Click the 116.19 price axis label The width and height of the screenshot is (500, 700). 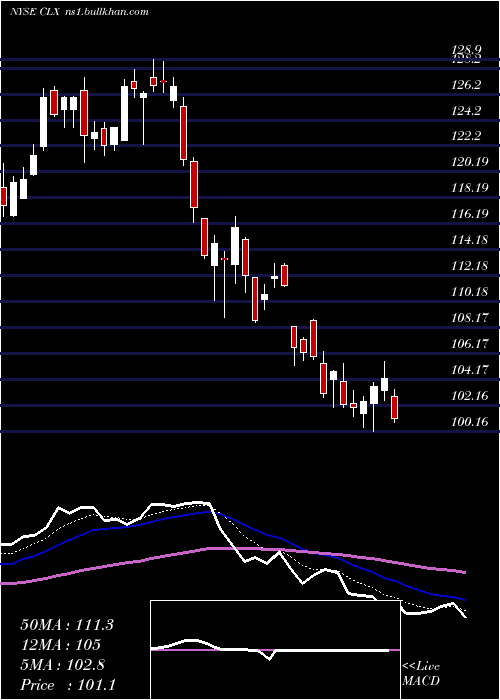pyautogui.click(x=470, y=214)
